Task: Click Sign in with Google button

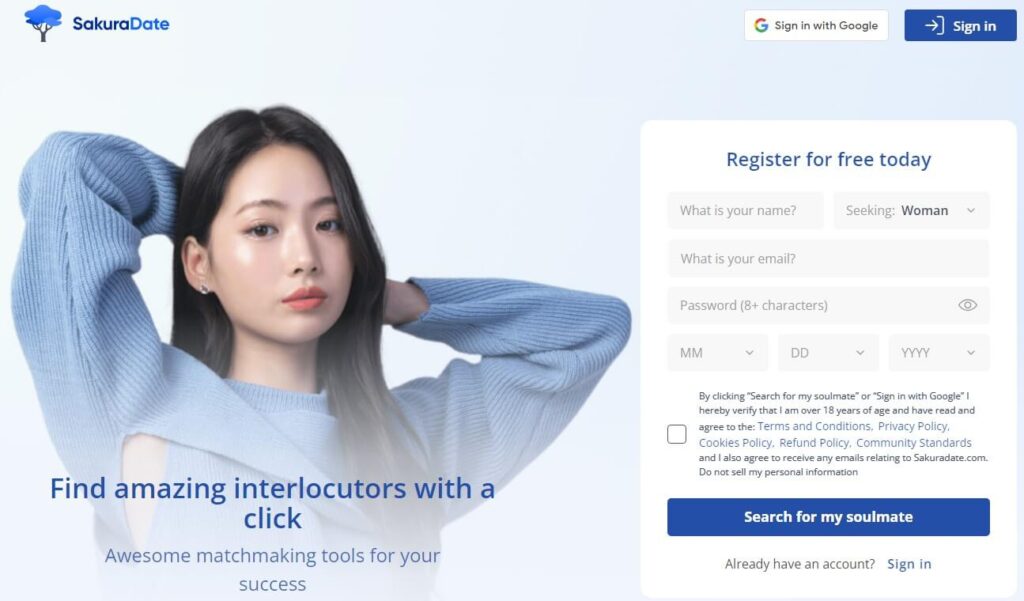Action: [x=816, y=25]
